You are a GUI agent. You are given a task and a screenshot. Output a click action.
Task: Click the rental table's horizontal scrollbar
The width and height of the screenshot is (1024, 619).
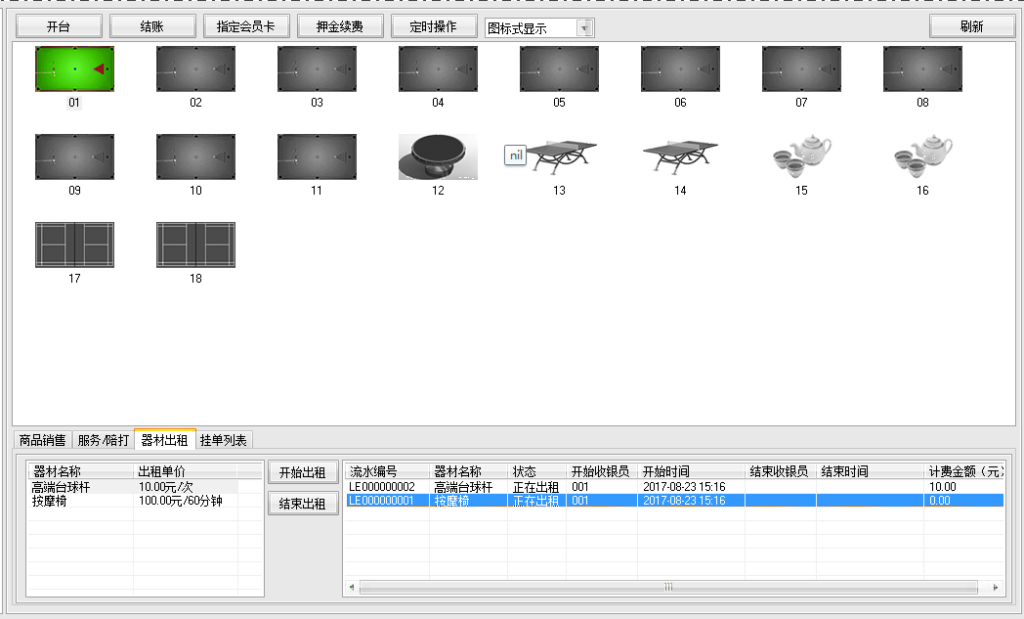pyautogui.click(x=668, y=587)
